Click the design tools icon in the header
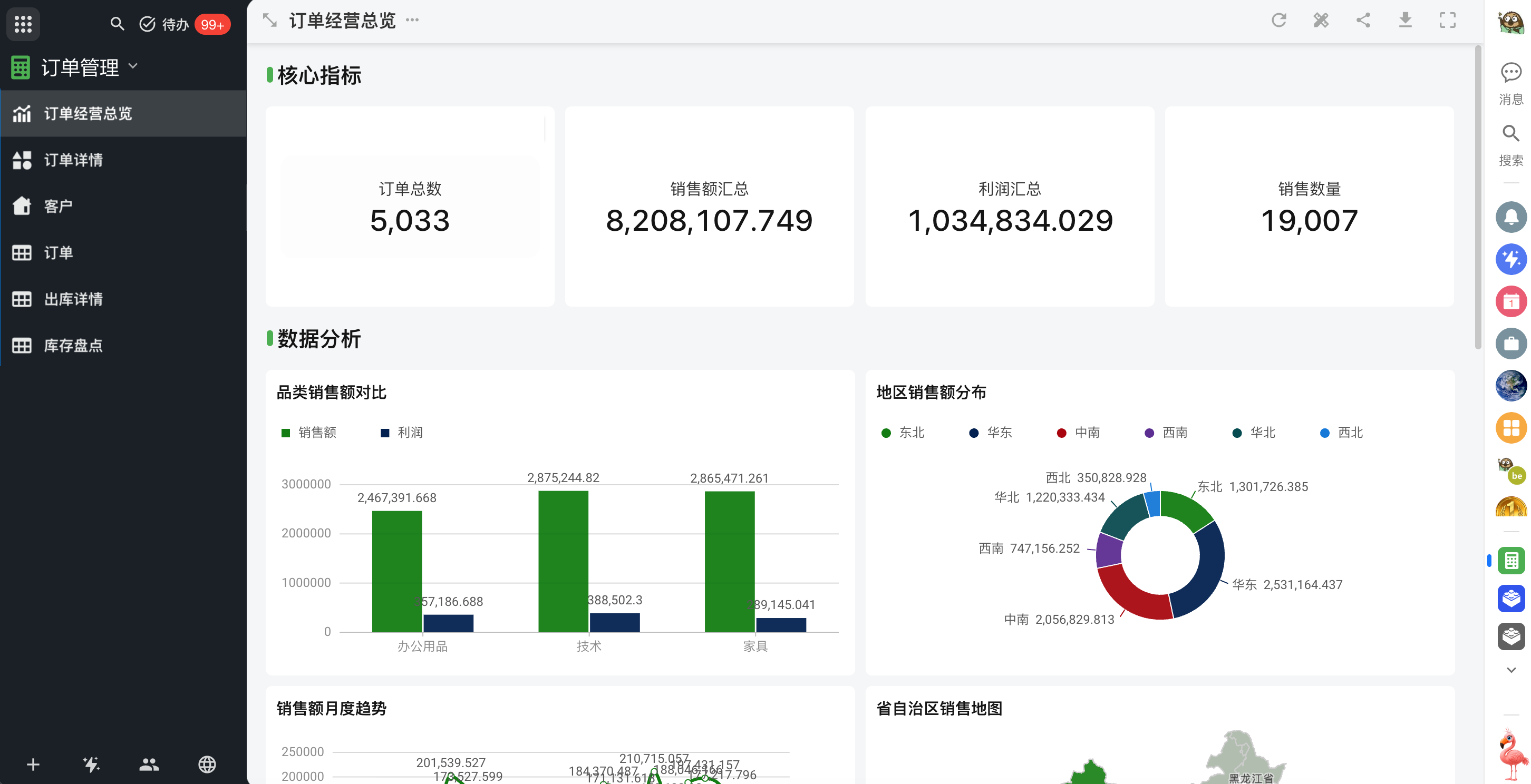Image resolution: width=1531 pixels, height=784 pixels. click(1321, 20)
